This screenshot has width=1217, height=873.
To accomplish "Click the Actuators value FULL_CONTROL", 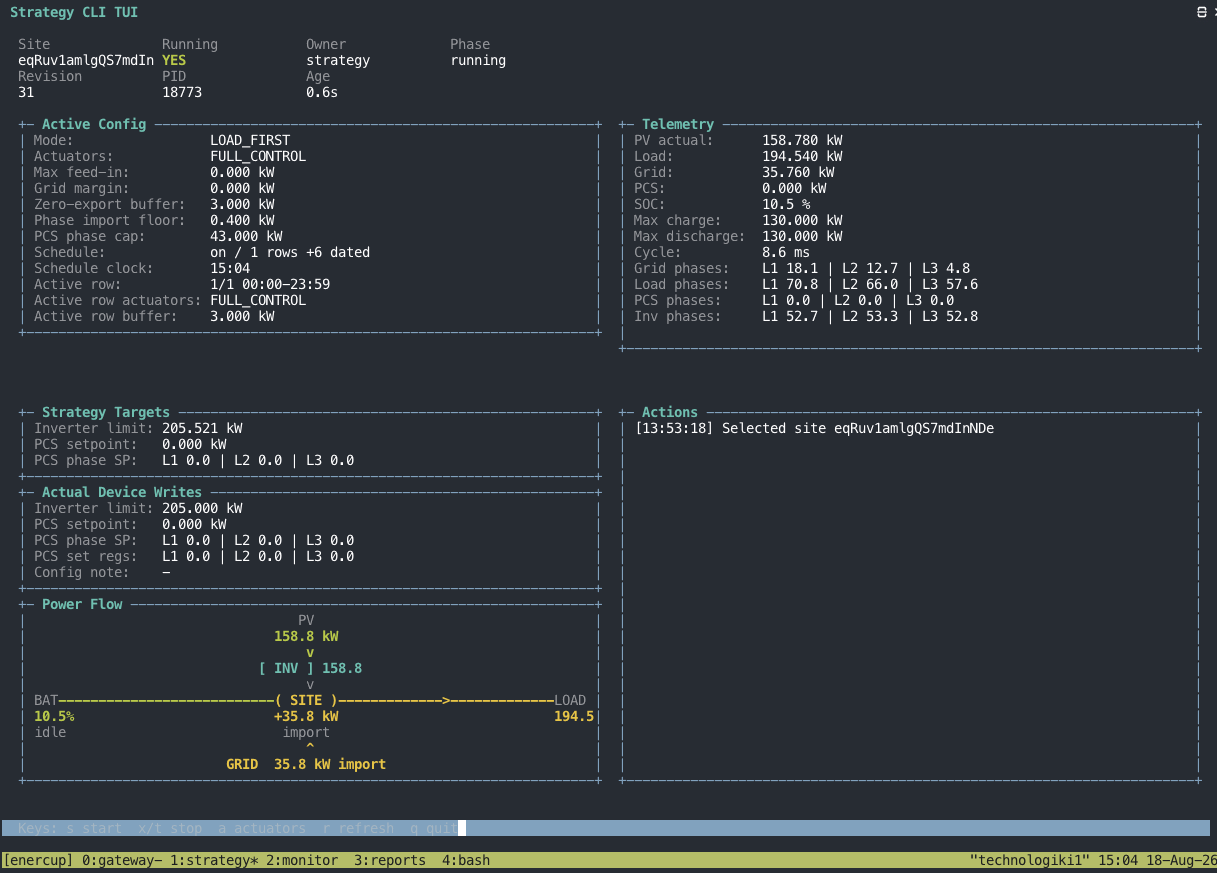I will click(x=258, y=156).
